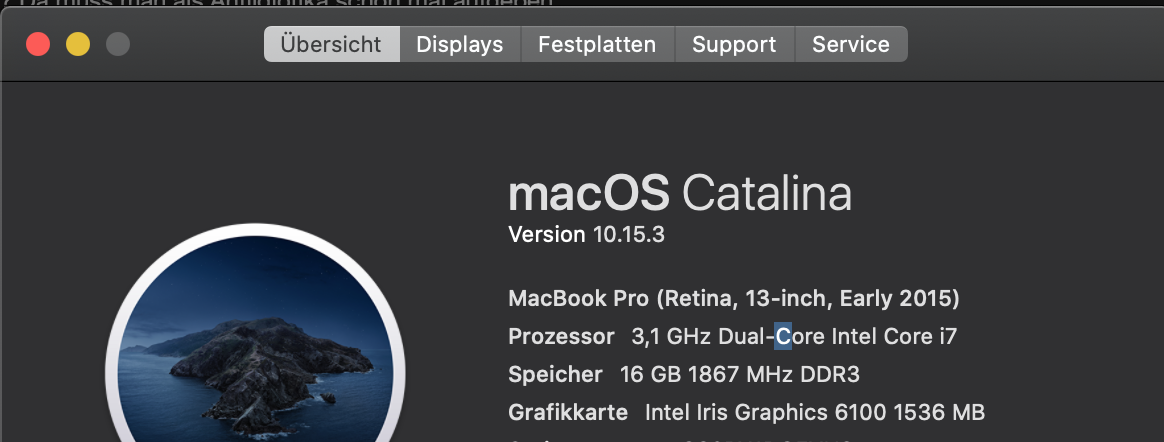Click the Grafikkarte label
The width and height of the screenshot is (1164, 442).
pyautogui.click(x=568, y=412)
